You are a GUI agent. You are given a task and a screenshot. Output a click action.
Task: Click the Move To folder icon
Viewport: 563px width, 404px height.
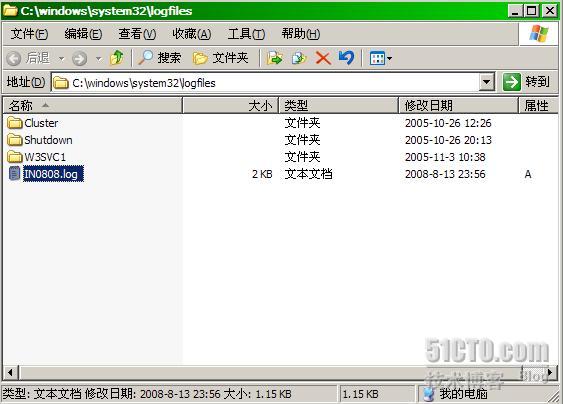coord(275,58)
